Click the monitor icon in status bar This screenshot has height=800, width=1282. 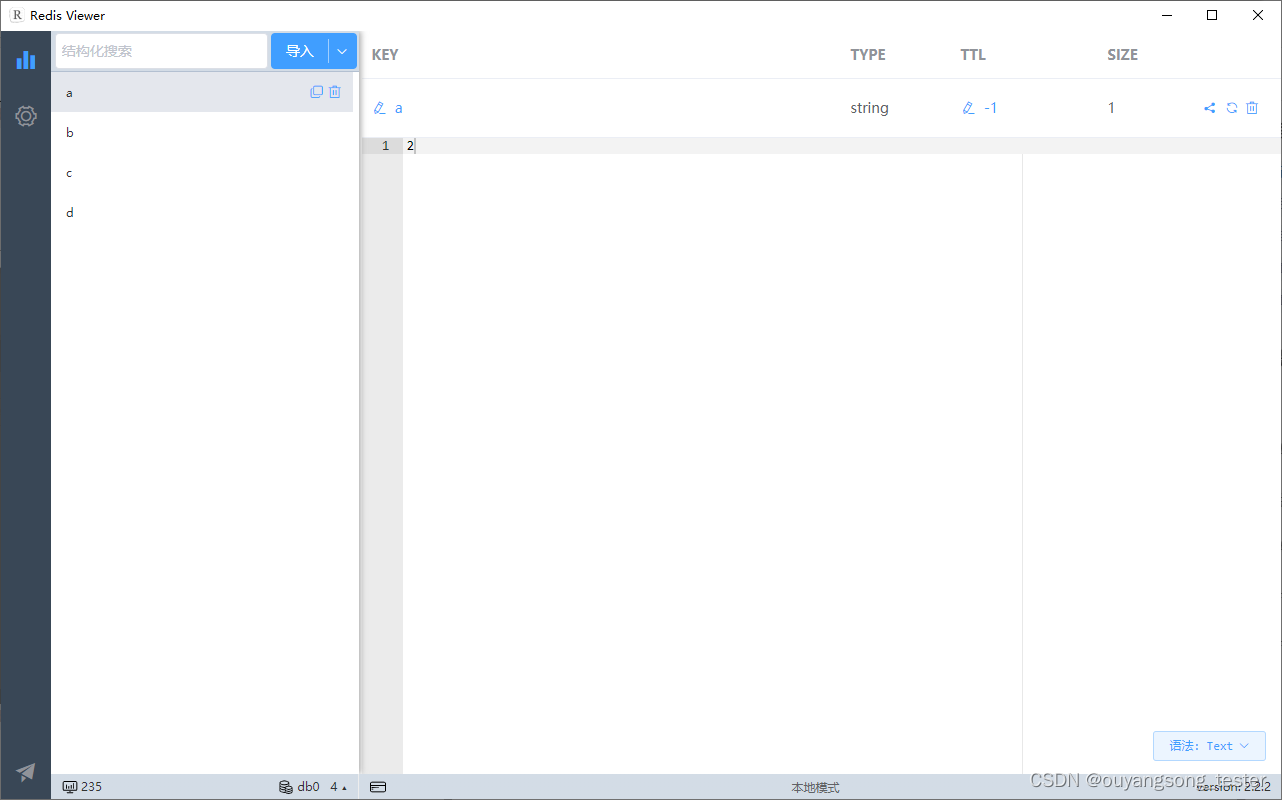click(70, 787)
